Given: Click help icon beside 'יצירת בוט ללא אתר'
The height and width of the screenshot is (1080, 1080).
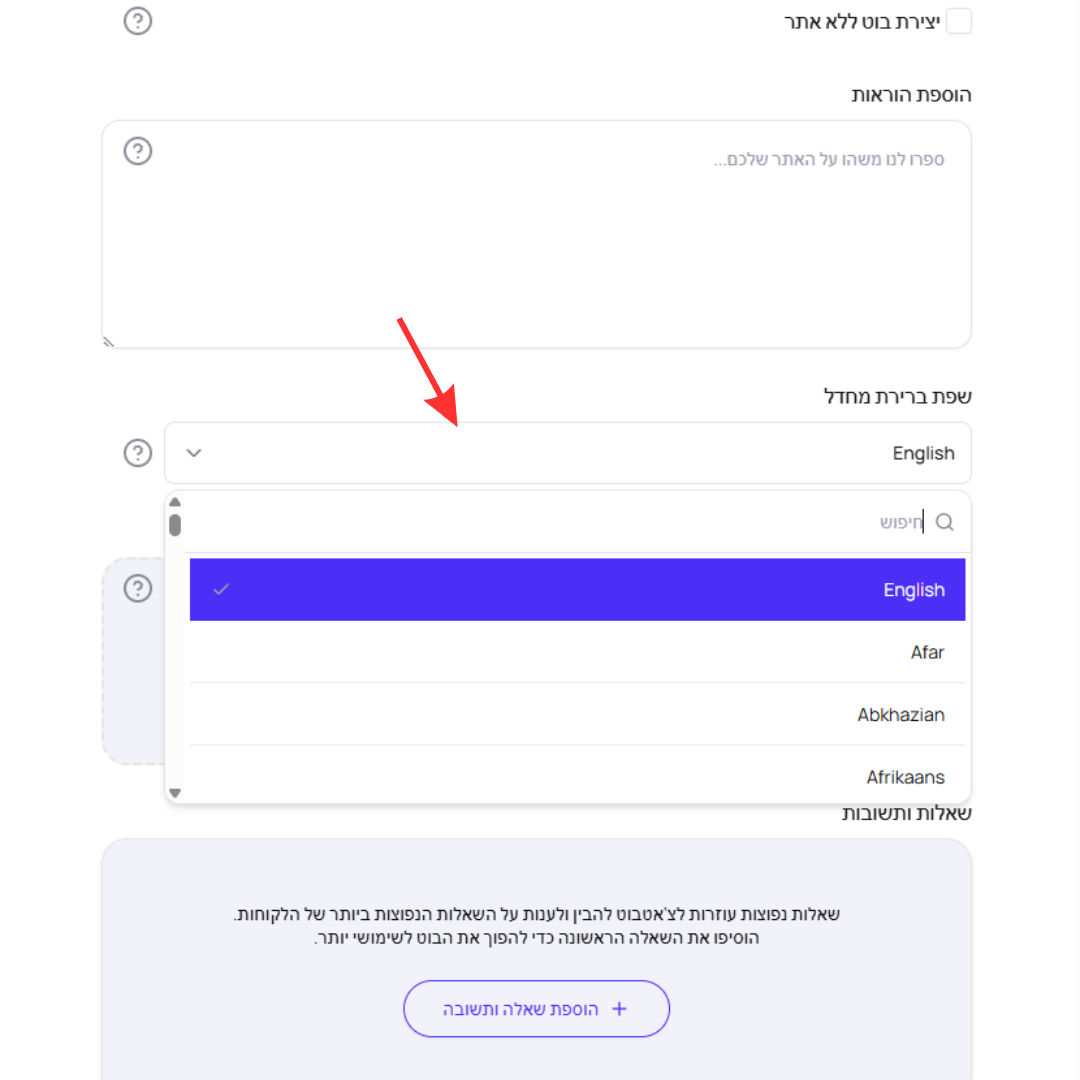Looking at the screenshot, I should pyautogui.click(x=138, y=21).
